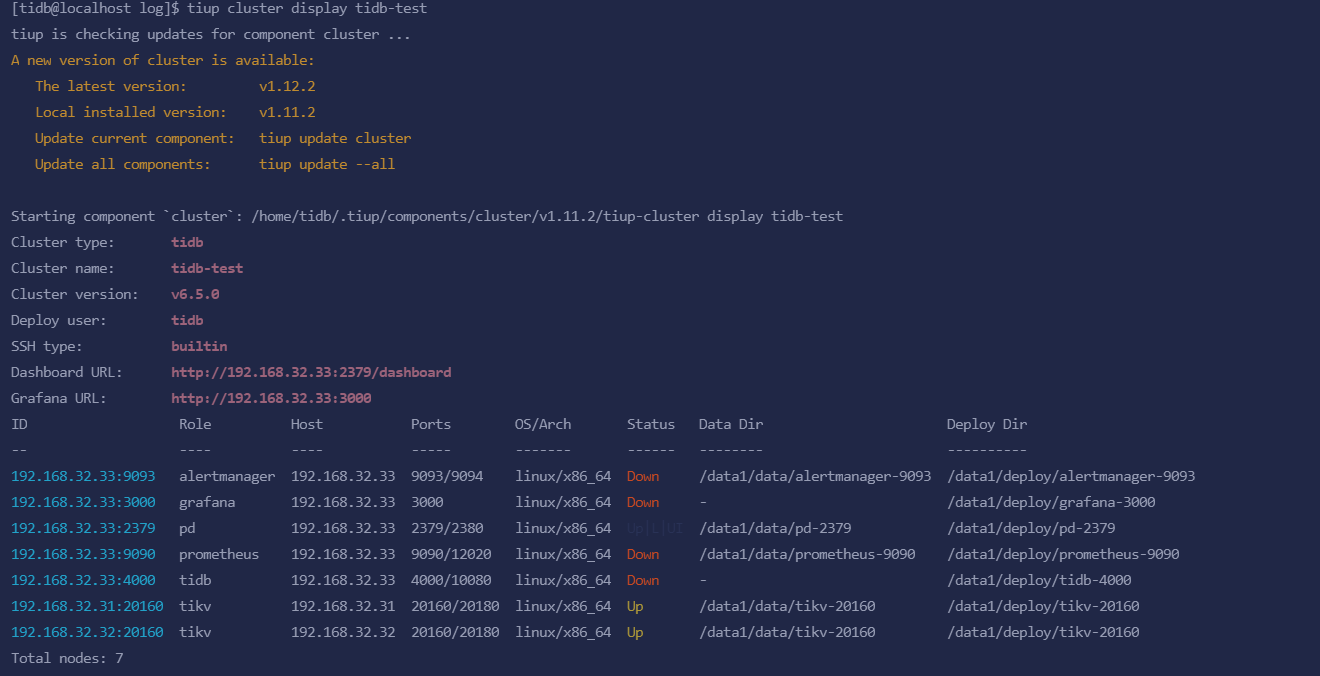Open the Dashboard URL link
This screenshot has width=1320, height=676.
coord(311,372)
